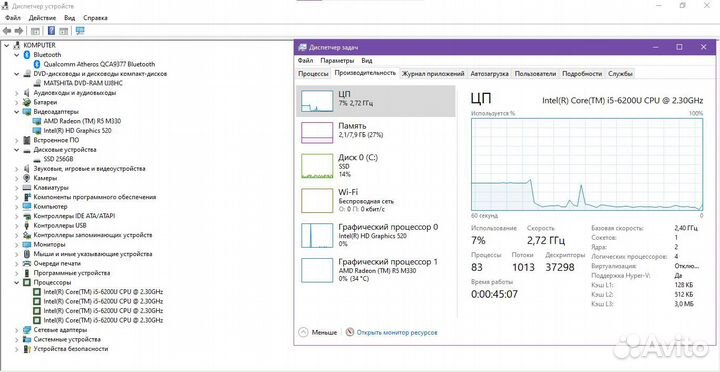Image resolution: width=720 pixels, height=372 pixels.
Task: Open the Параметры menu in Task Manager
Action: coord(338,60)
